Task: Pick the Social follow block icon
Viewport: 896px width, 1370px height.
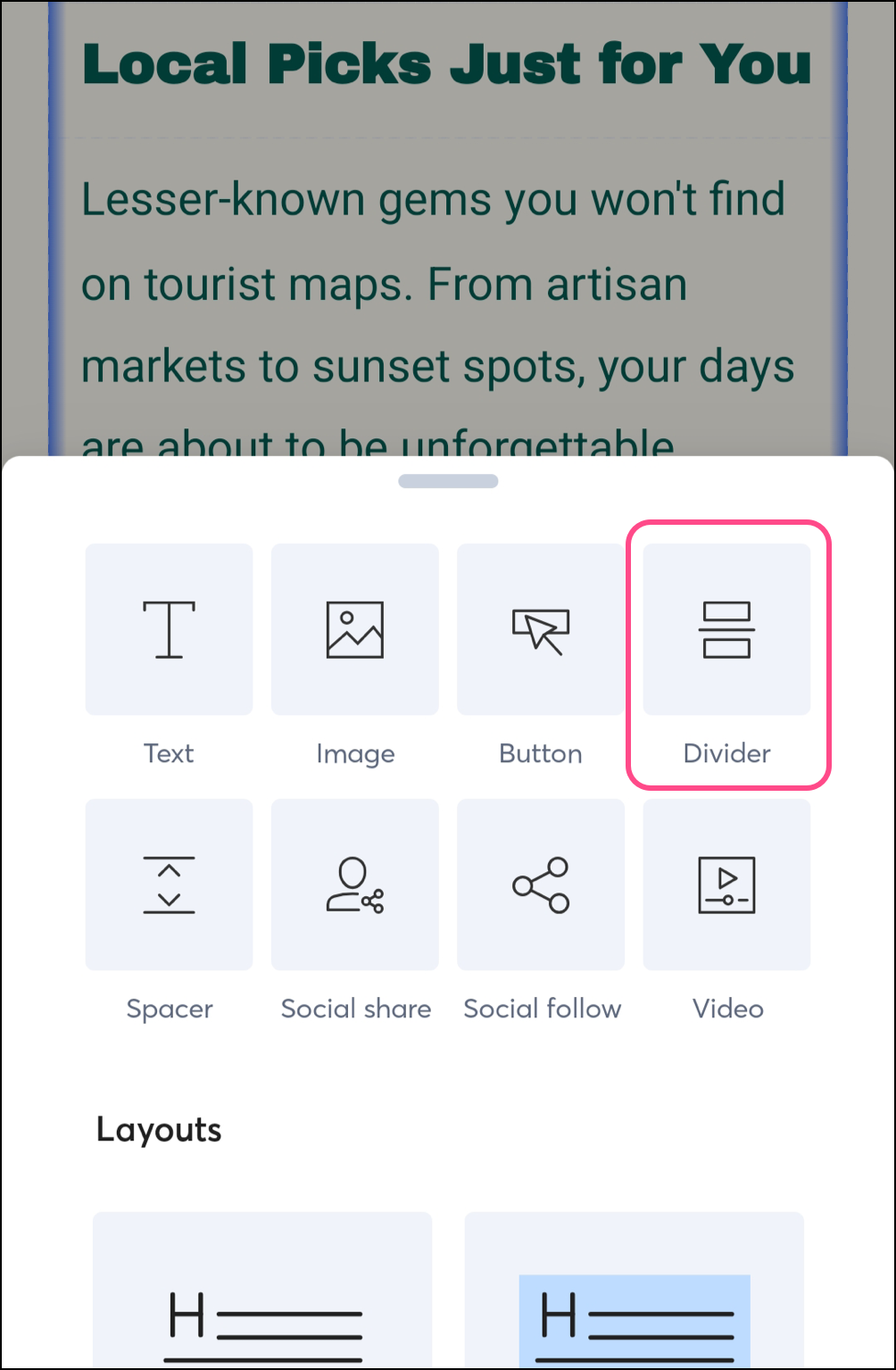Action: pyautogui.click(x=540, y=884)
